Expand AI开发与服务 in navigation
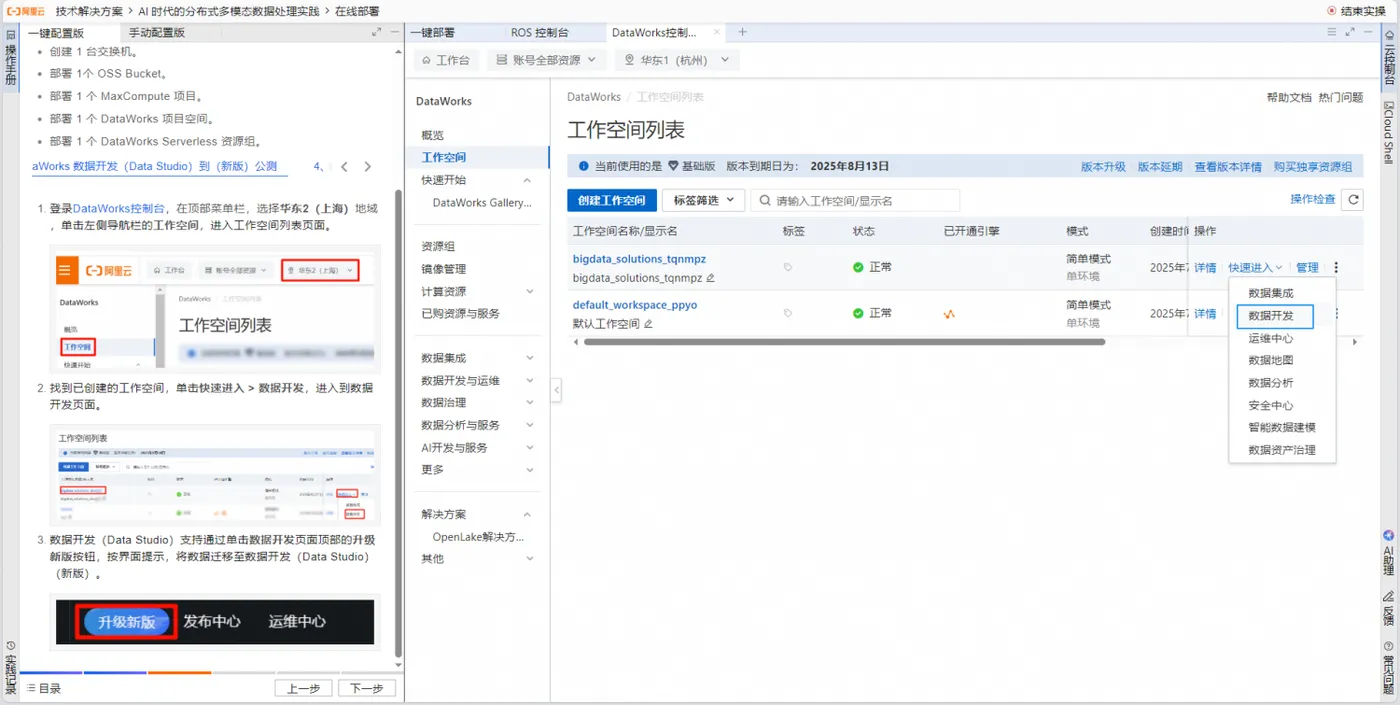1400x705 pixels. 529,448
